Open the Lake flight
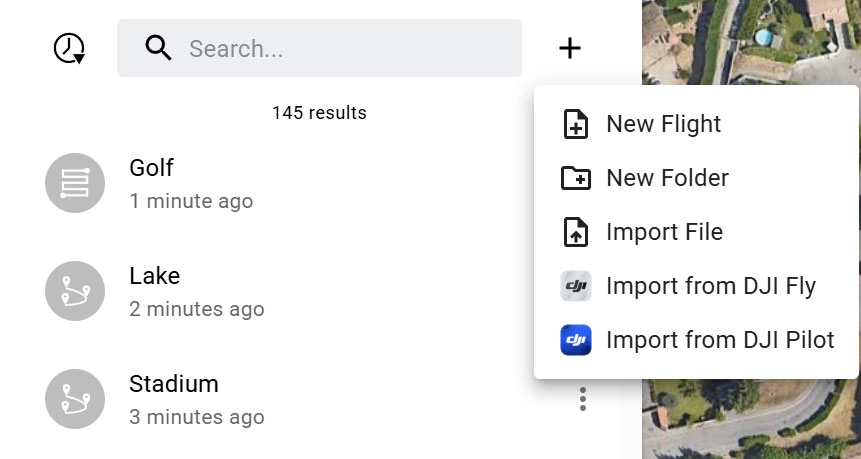861x459 pixels. click(155, 276)
